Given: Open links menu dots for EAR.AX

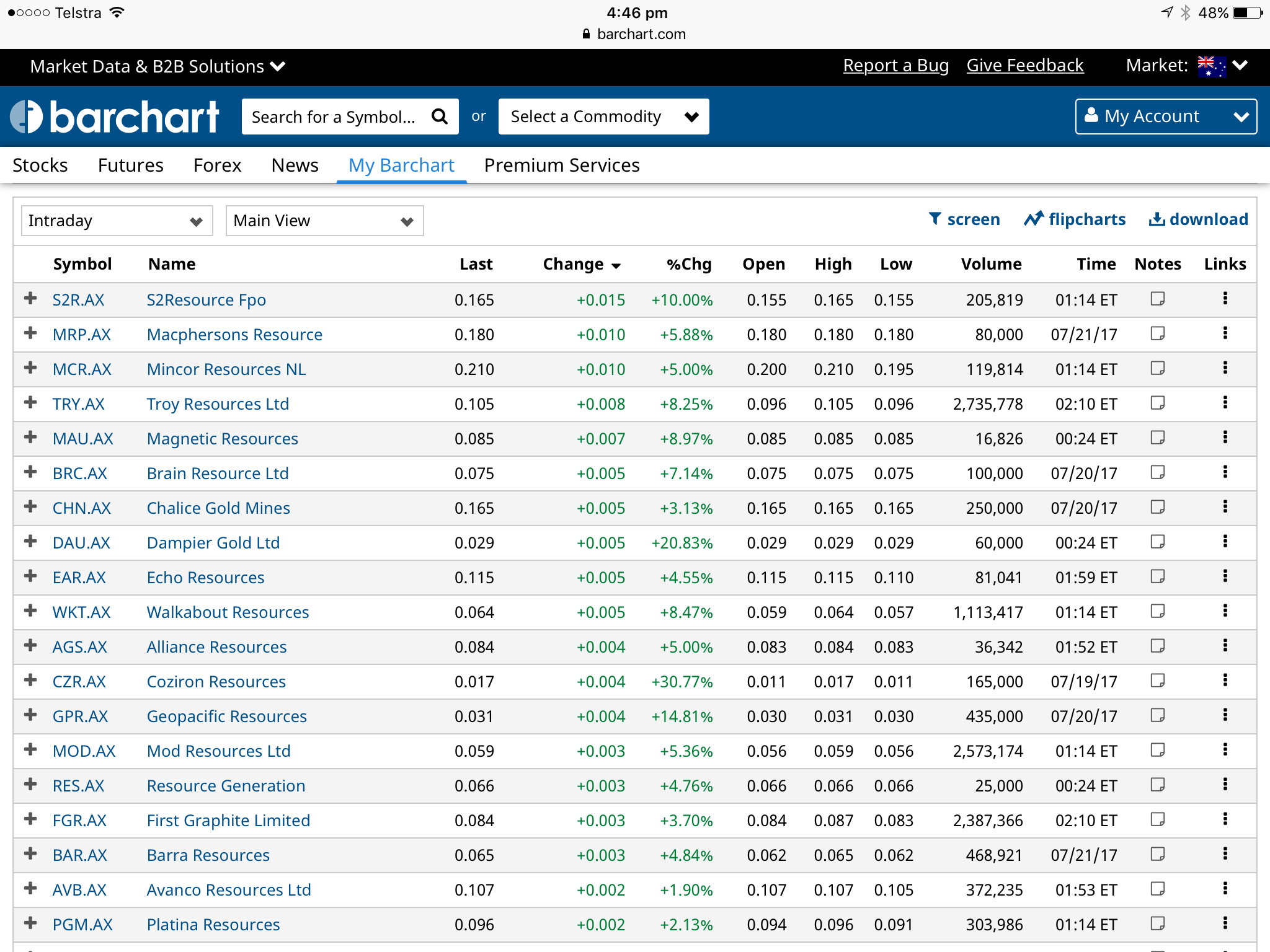Looking at the screenshot, I should (1225, 576).
